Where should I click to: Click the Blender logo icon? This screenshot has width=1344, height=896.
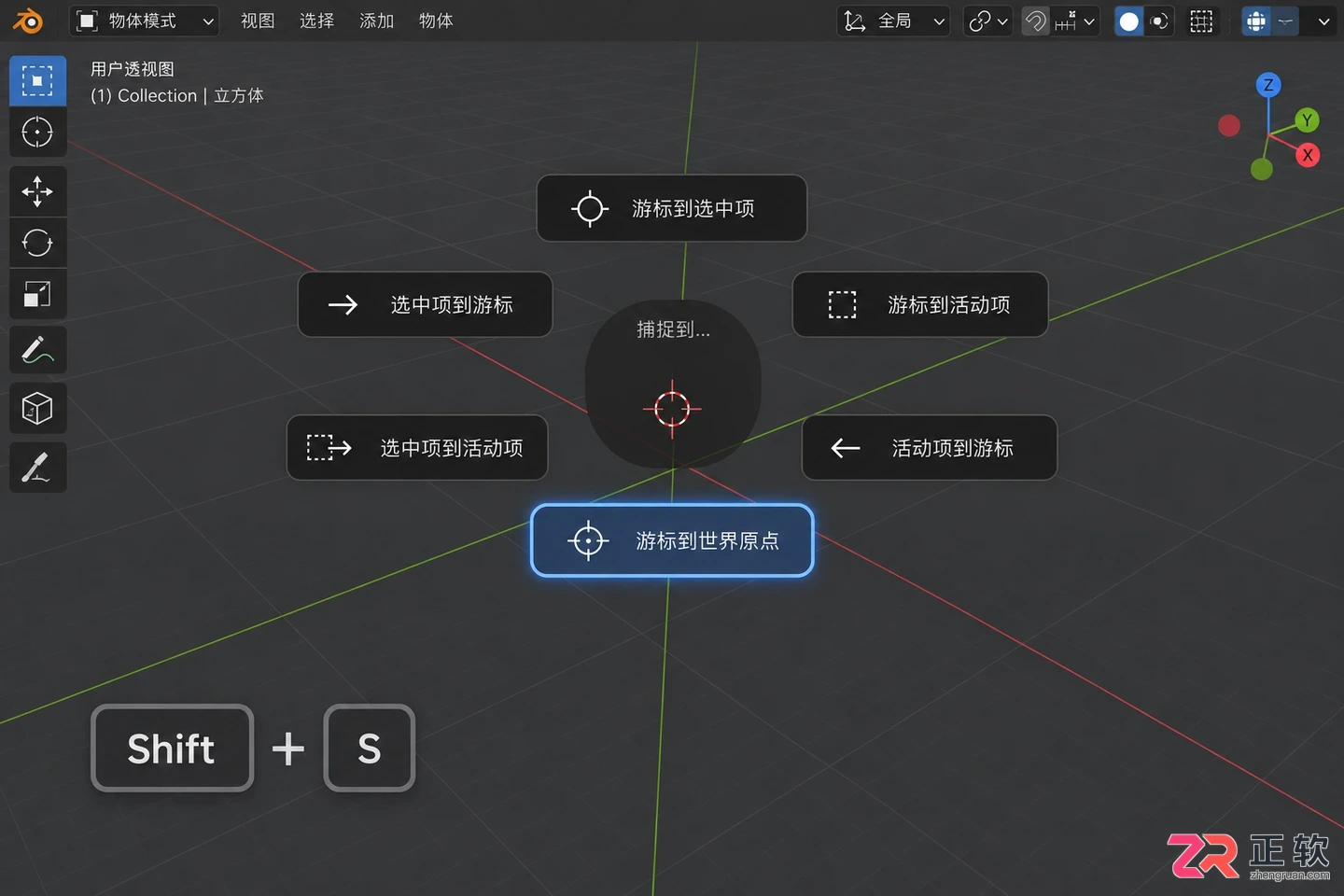(x=29, y=21)
